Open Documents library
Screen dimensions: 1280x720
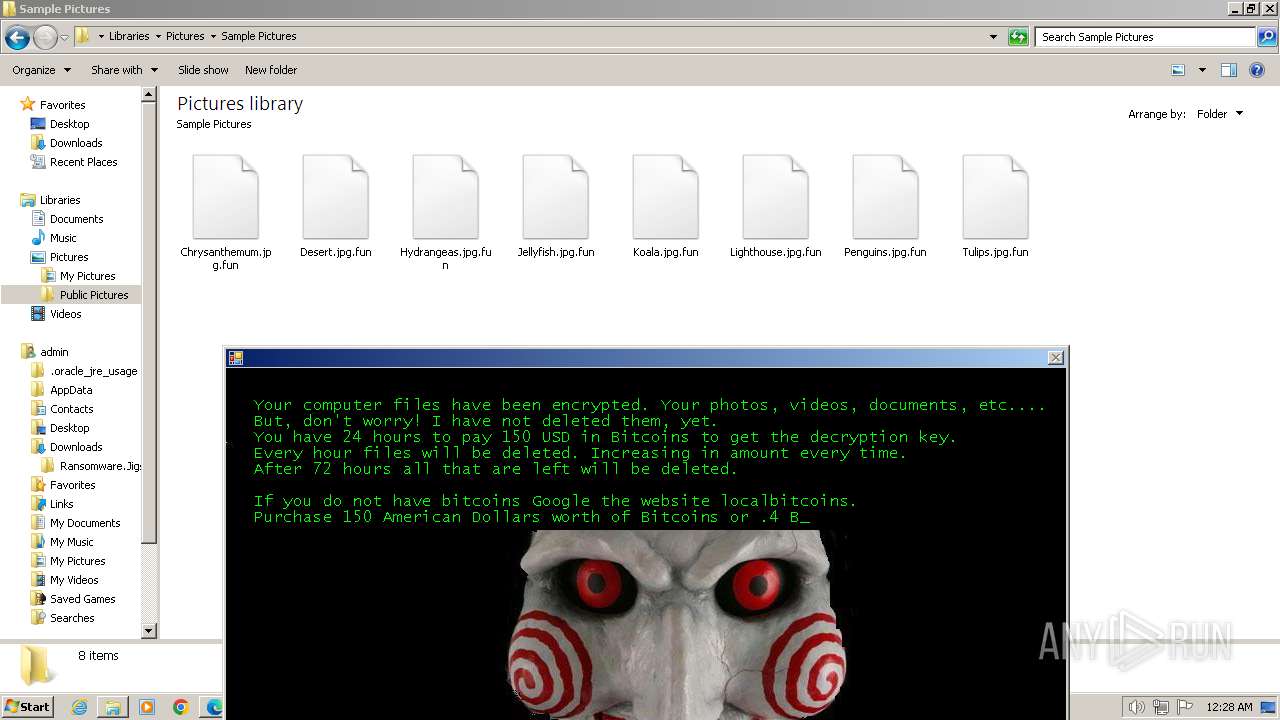[x=76, y=219]
